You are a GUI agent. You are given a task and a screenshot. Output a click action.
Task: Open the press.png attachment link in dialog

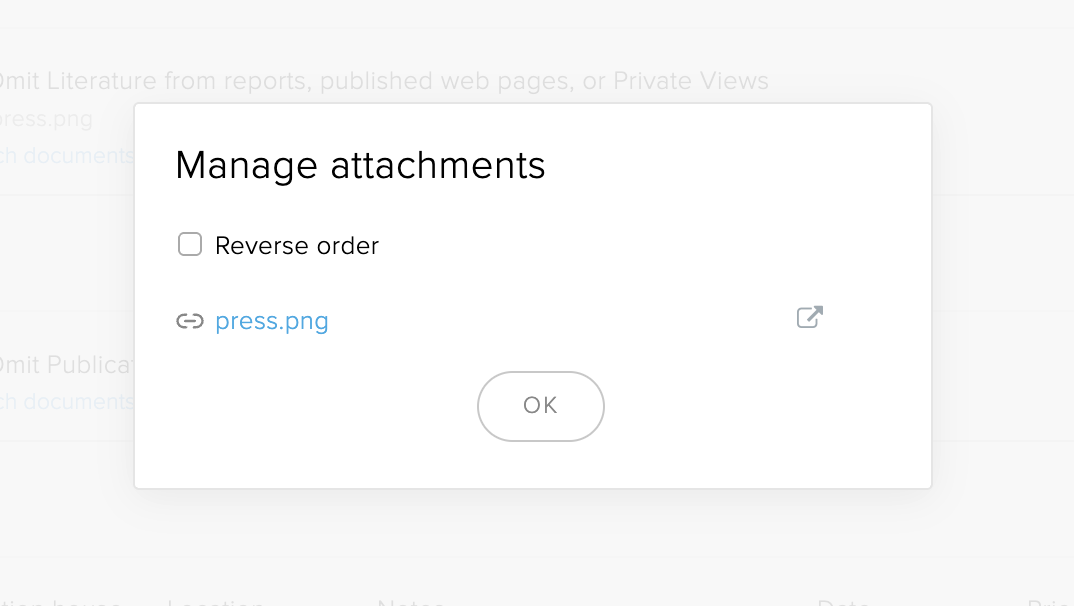coord(272,321)
